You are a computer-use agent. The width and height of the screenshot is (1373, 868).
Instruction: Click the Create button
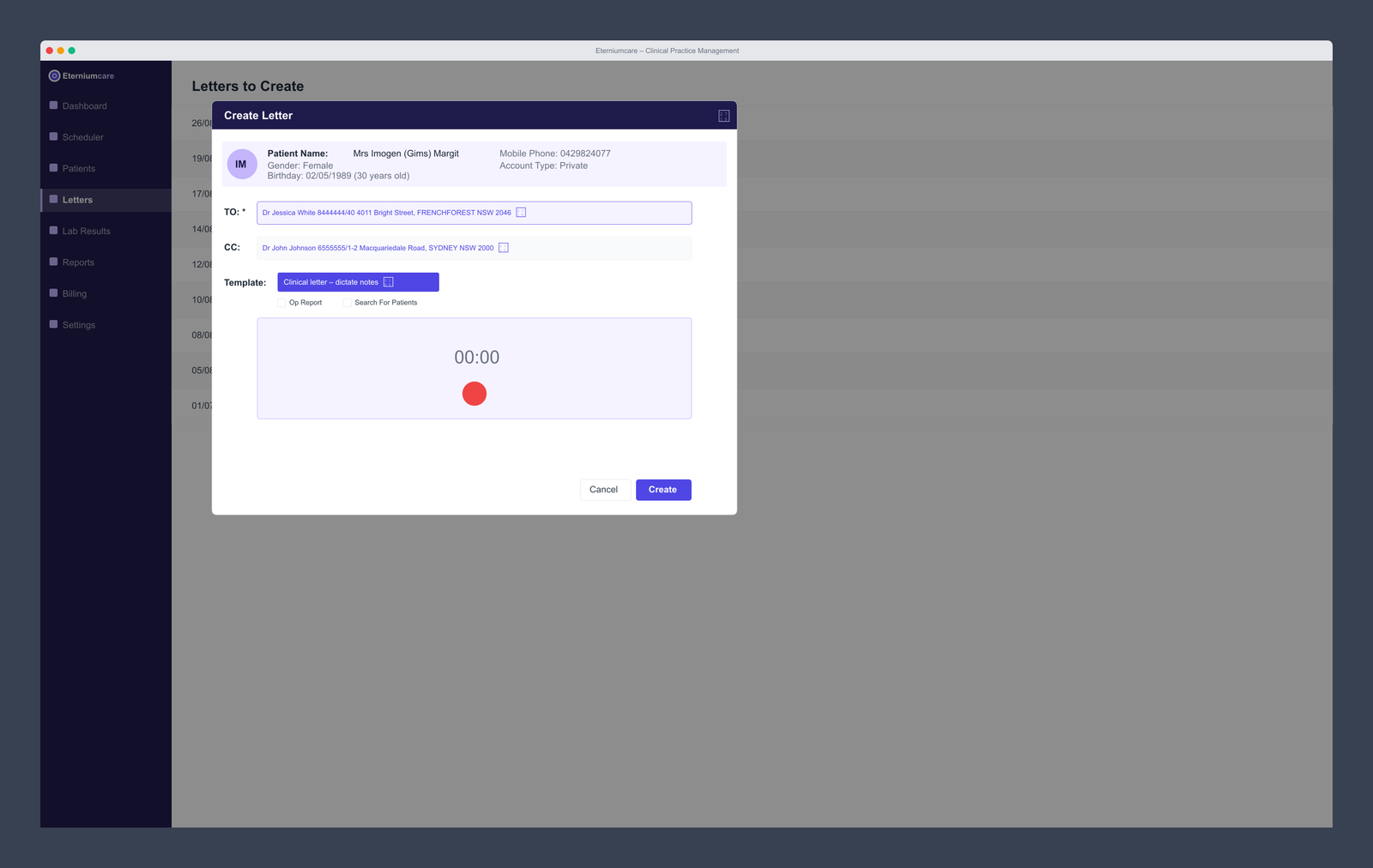[x=662, y=489]
